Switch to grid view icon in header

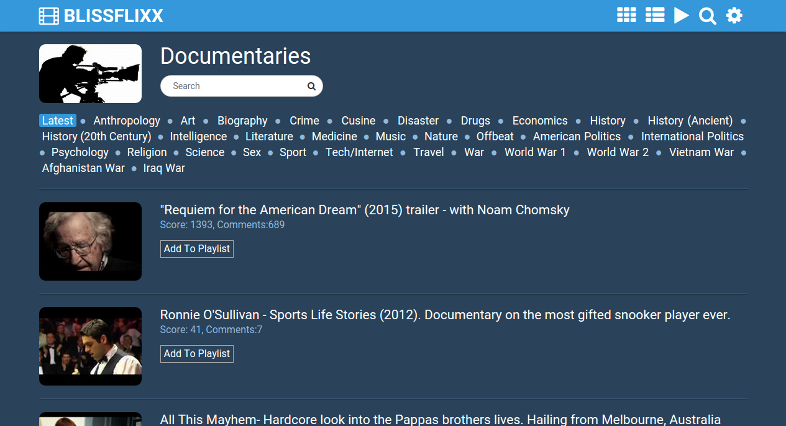point(626,15)
